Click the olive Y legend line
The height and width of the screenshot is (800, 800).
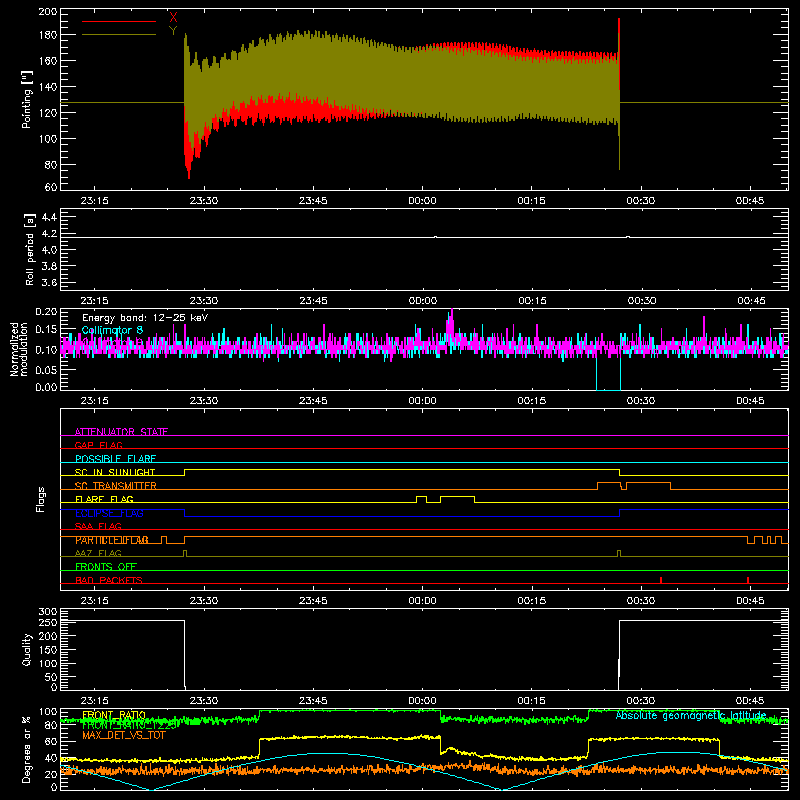pos(119,35)
